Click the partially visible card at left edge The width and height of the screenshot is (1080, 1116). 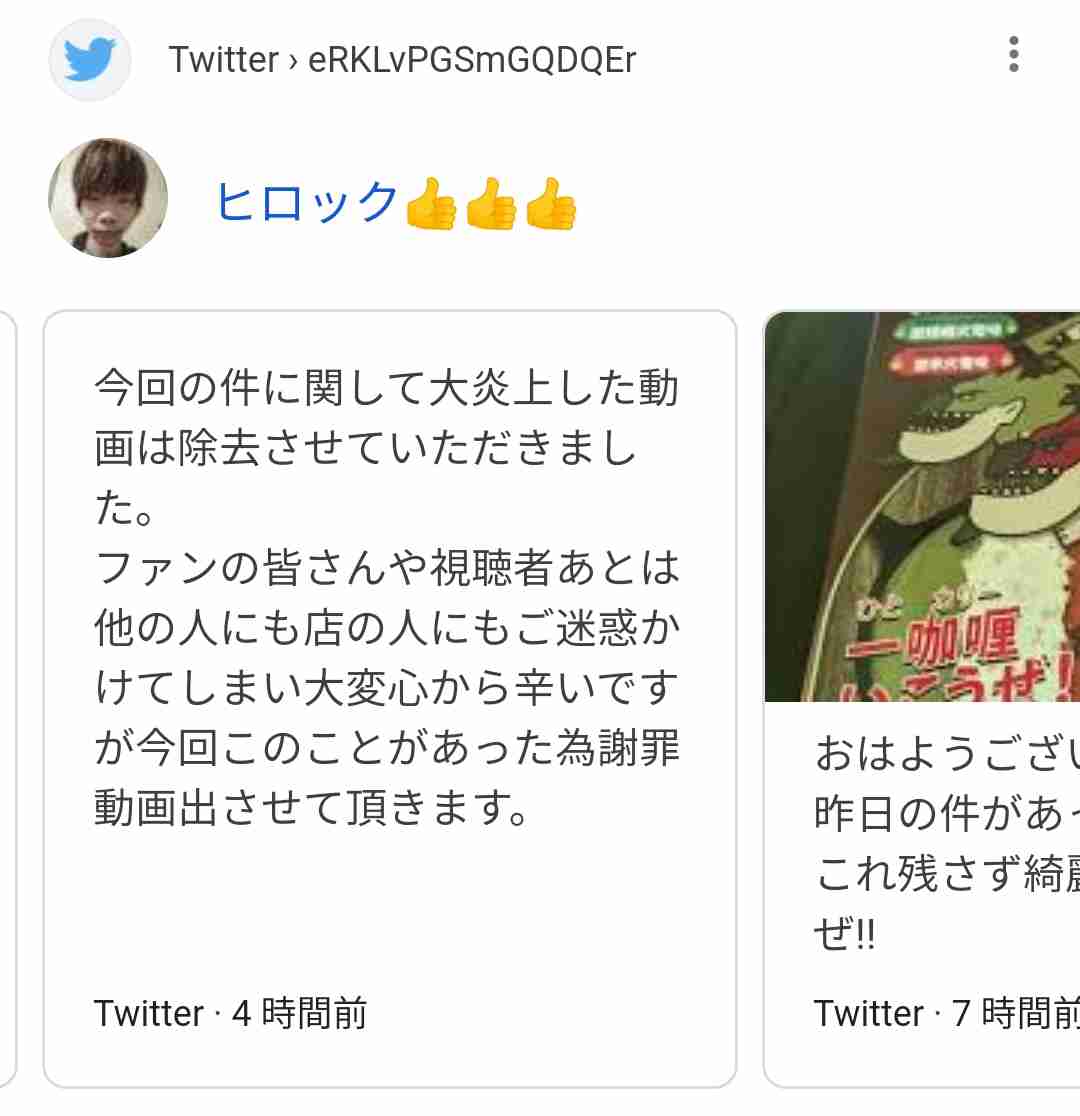[7, 699]
